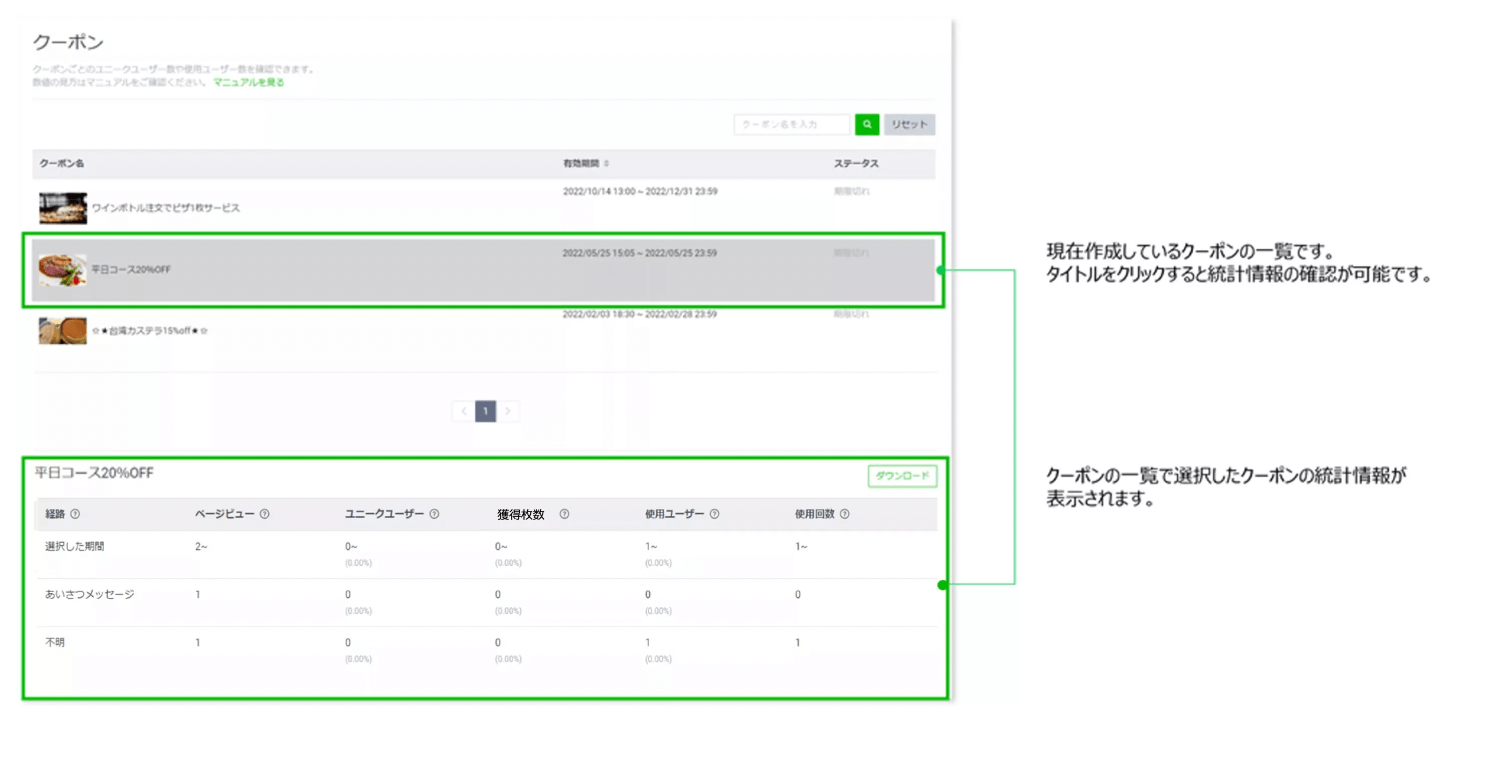Viewport: 1488px width, 766px height.
Task: Select page 1 in pagination
Action: click(485, 411)
